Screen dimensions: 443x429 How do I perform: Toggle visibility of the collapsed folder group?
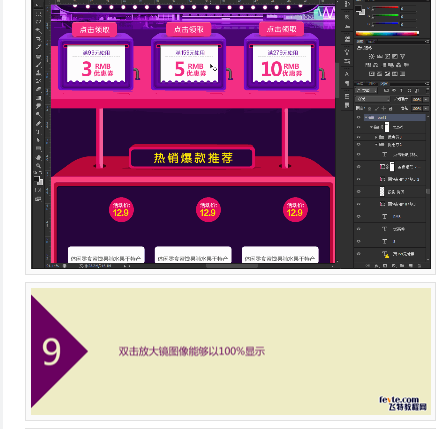tap(358, 137)
